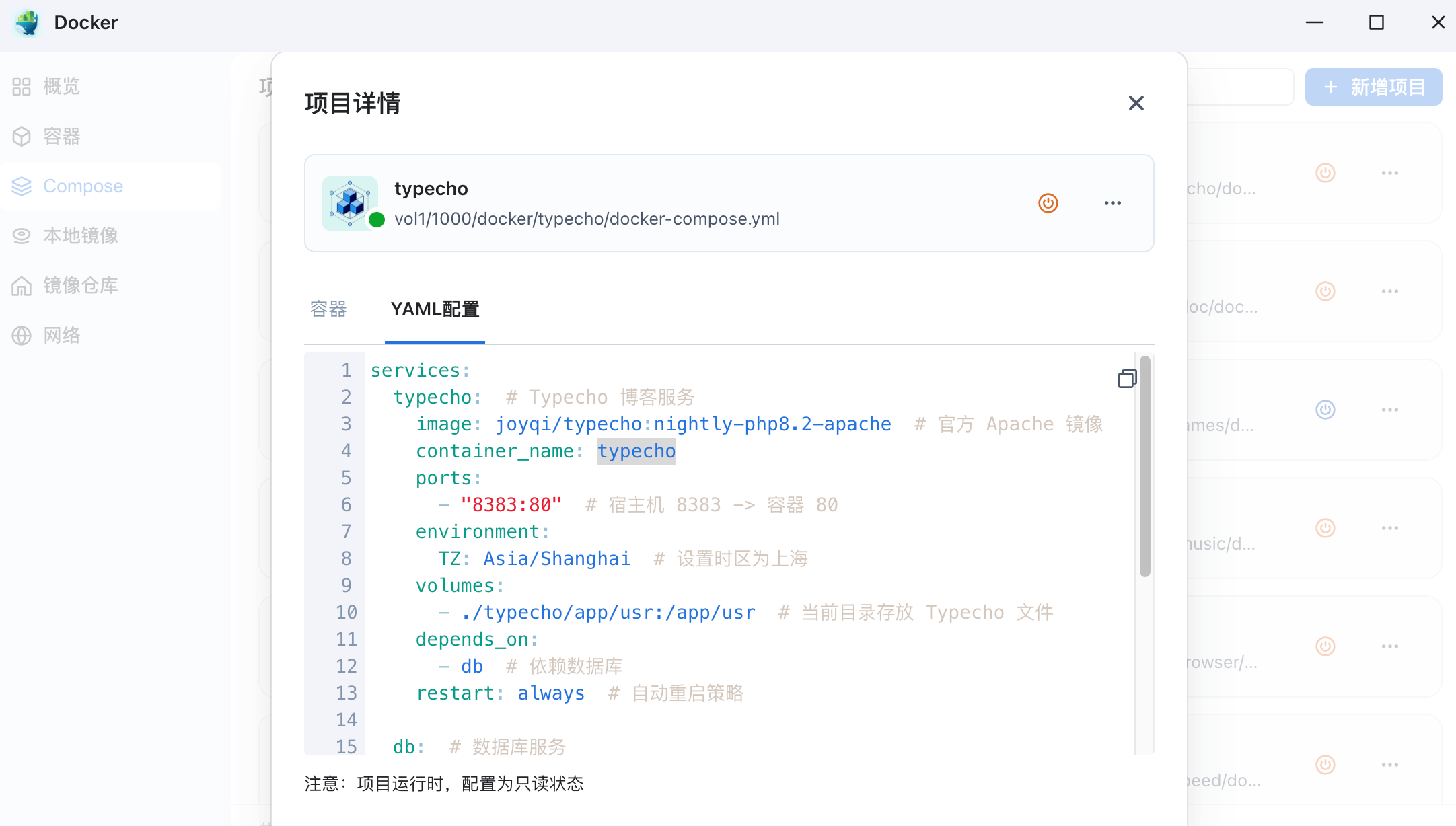Image resolution: width=1456 pixels, height=826 pixels.
Task: Close the project details dialog
Action: point(1136,103)
